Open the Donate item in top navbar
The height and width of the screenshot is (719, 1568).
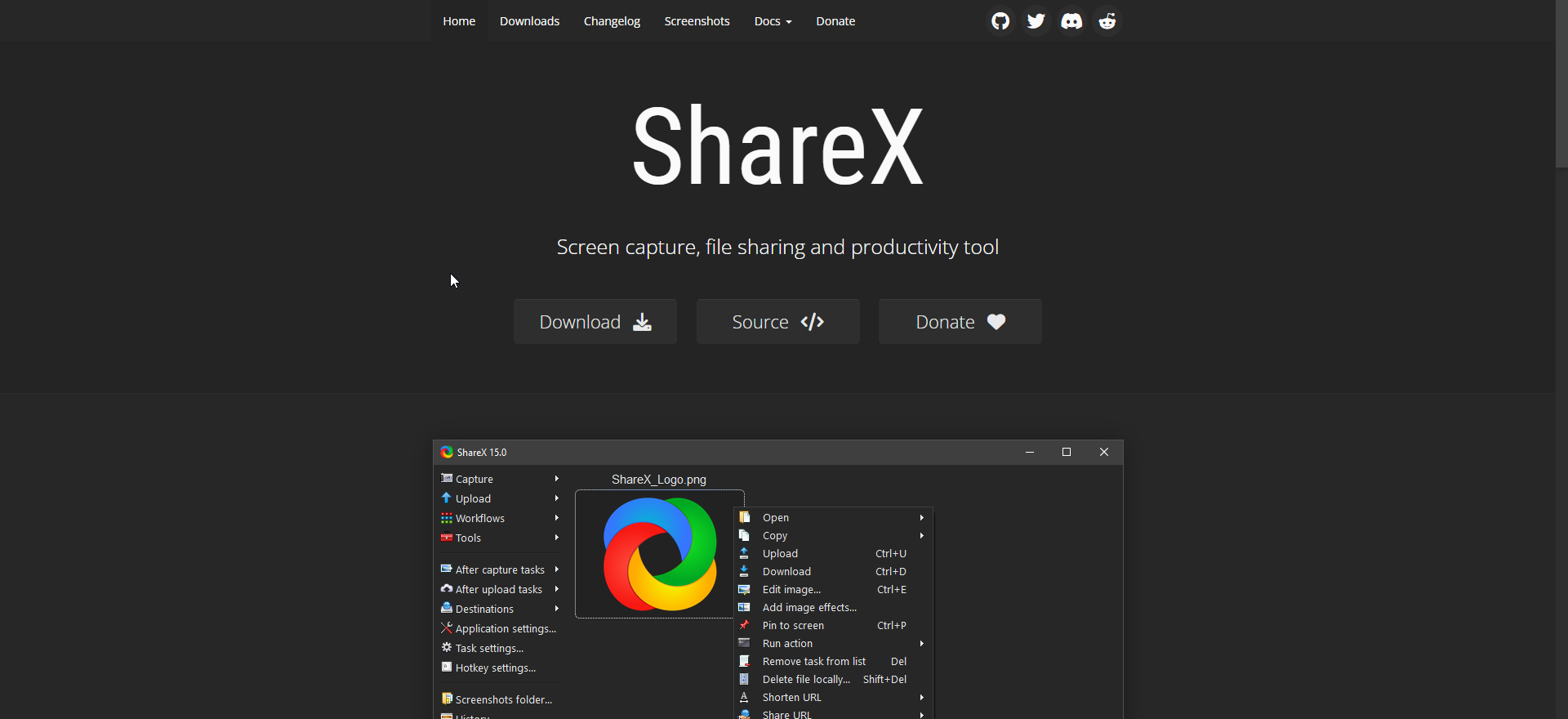pos(835,21)
